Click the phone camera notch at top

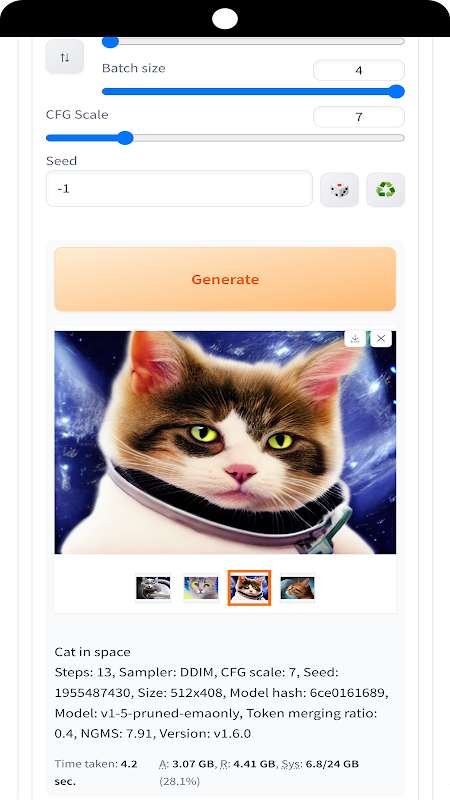[x=225, y=19]
